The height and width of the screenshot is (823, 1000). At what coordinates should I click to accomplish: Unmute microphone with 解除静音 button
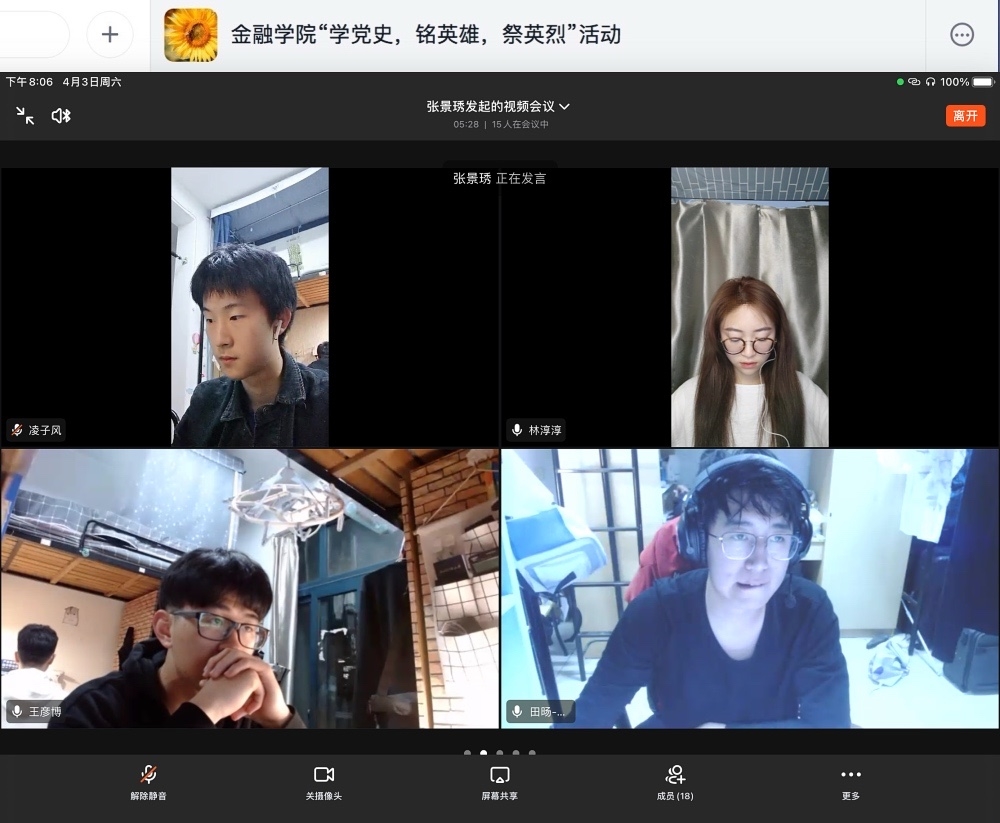point(148,782)
